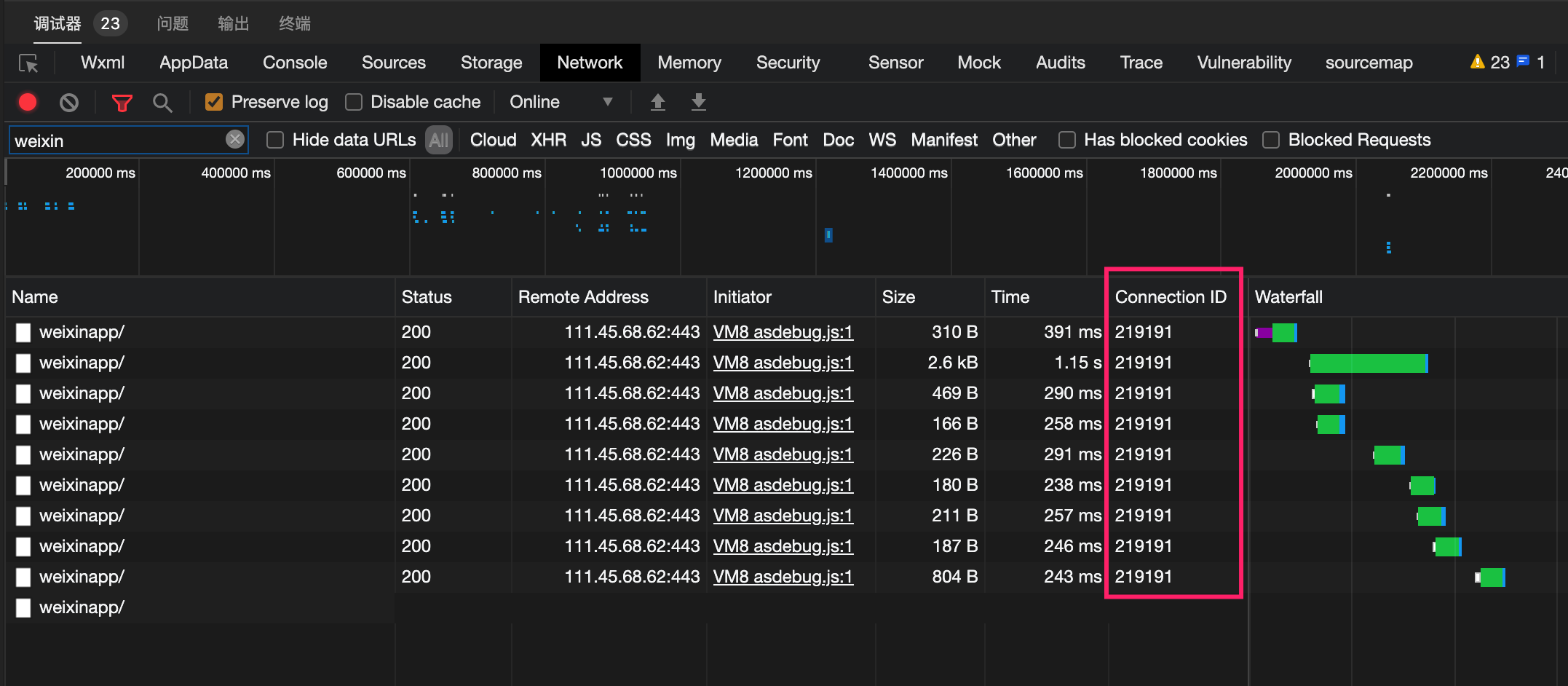Switch to 终端 panel tab

point(295,23)
